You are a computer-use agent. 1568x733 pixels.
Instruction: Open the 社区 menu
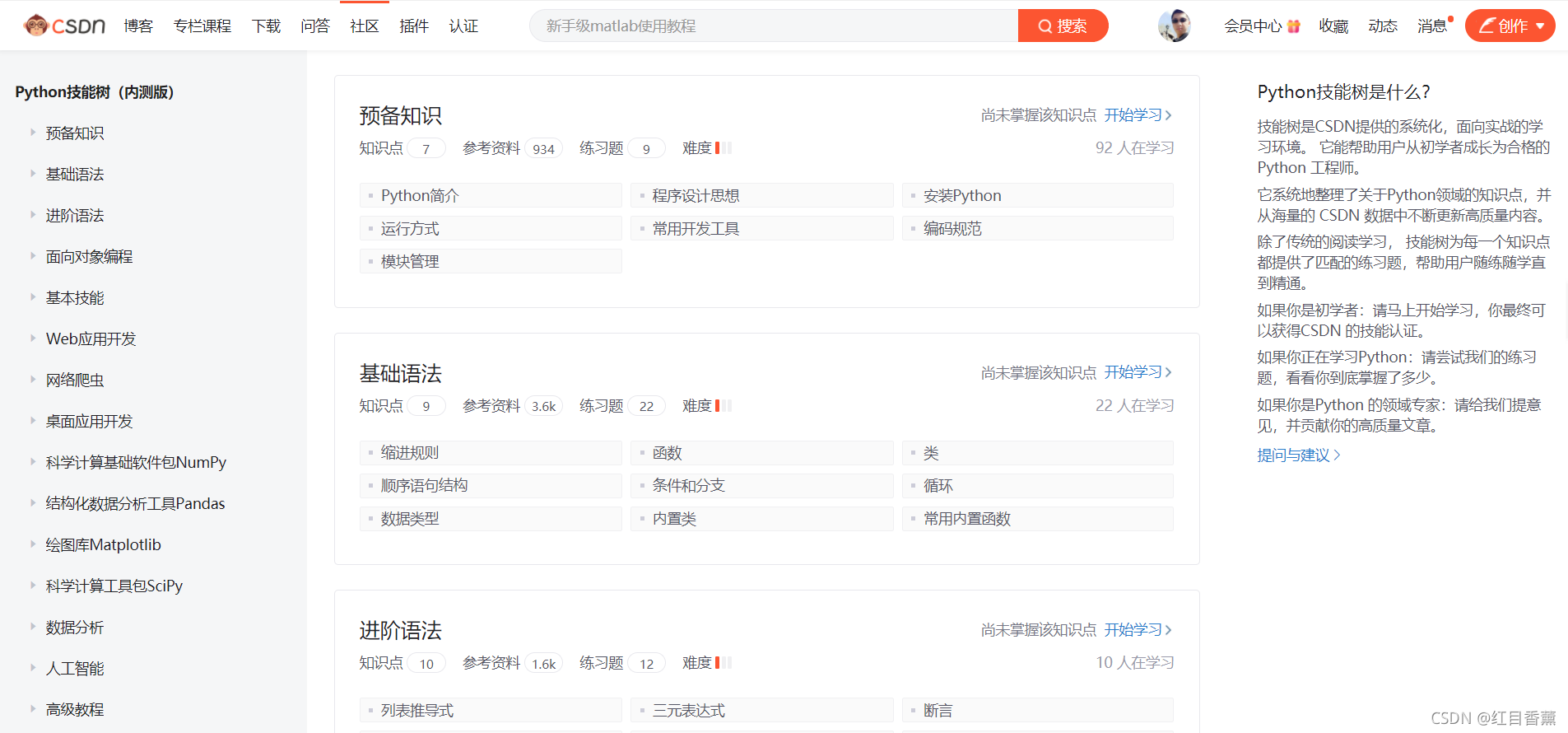[365, 26]
